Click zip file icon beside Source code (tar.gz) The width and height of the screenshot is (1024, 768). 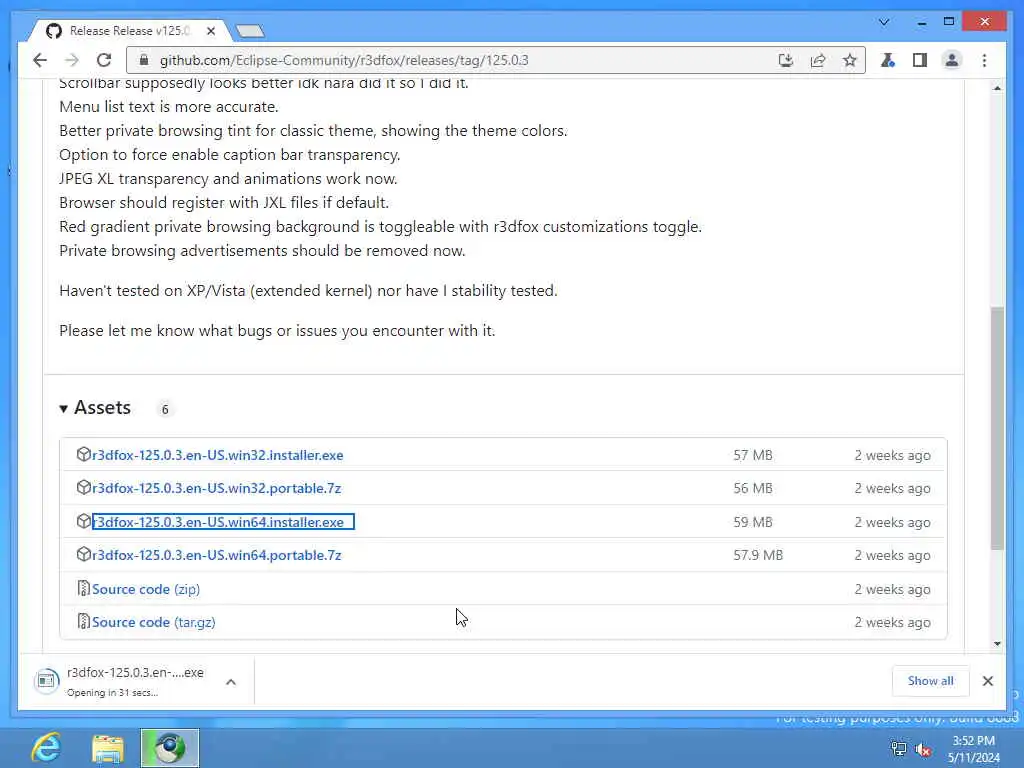coord(83,622)
